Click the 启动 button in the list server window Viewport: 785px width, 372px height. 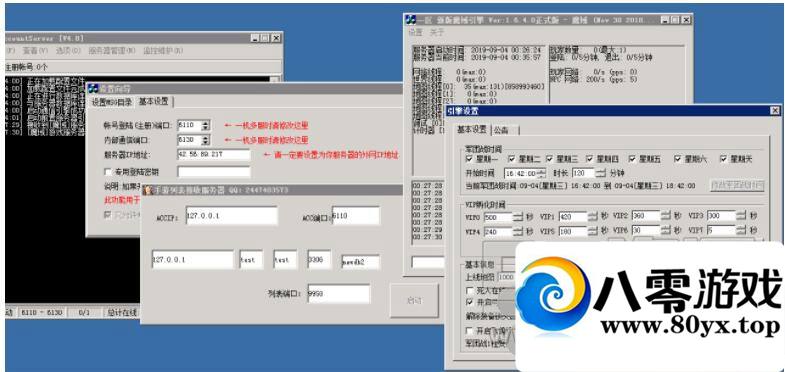click(414, 300)
